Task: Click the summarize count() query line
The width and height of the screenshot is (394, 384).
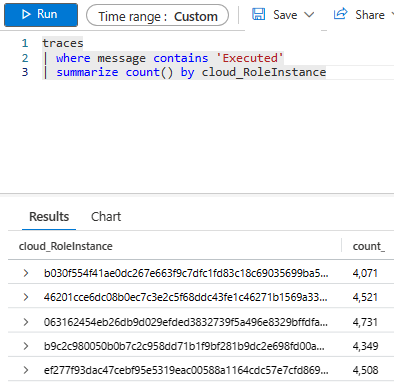Action: (191, 72)
